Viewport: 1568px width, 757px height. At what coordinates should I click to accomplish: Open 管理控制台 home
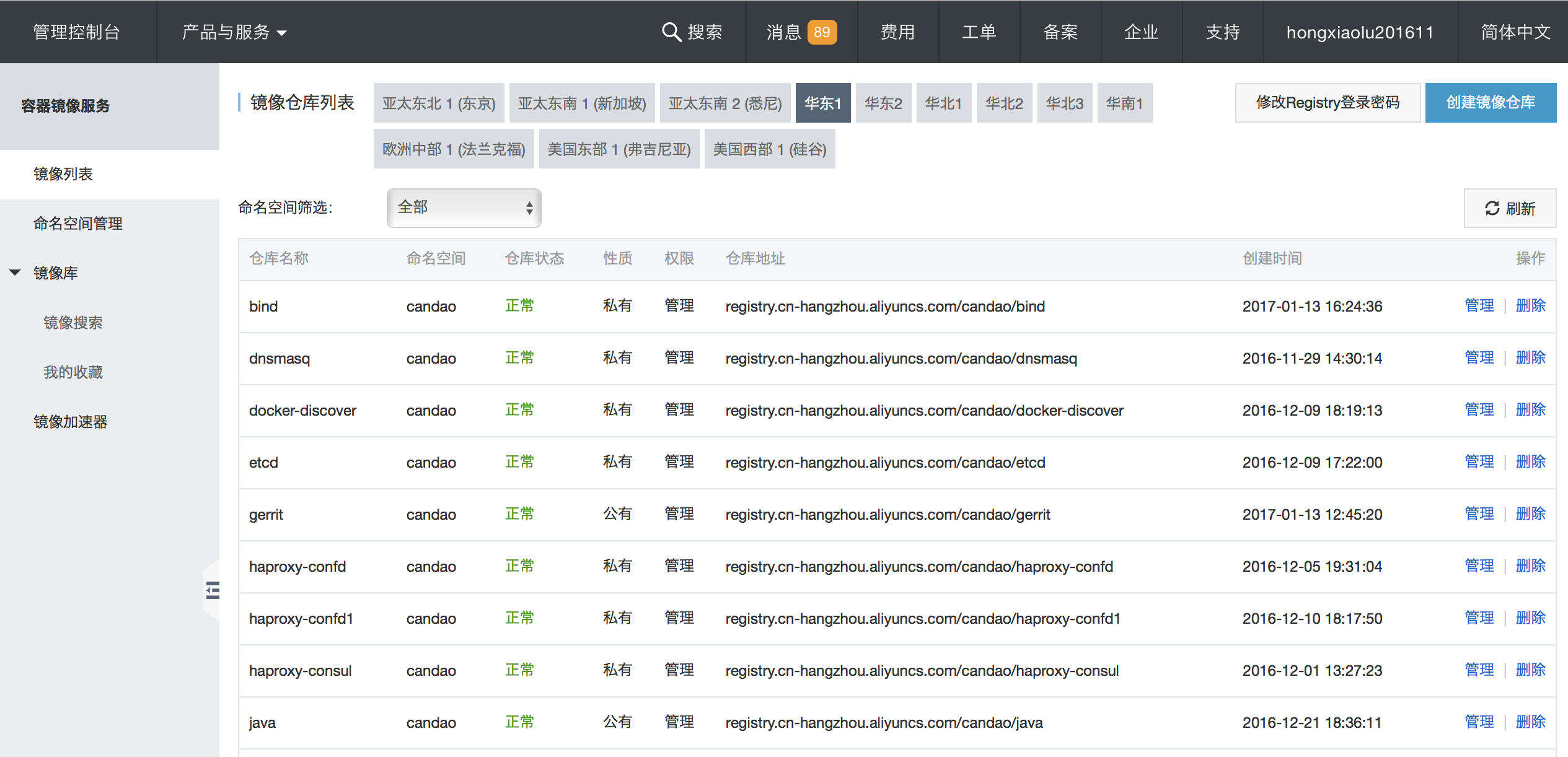coord(76,32)
